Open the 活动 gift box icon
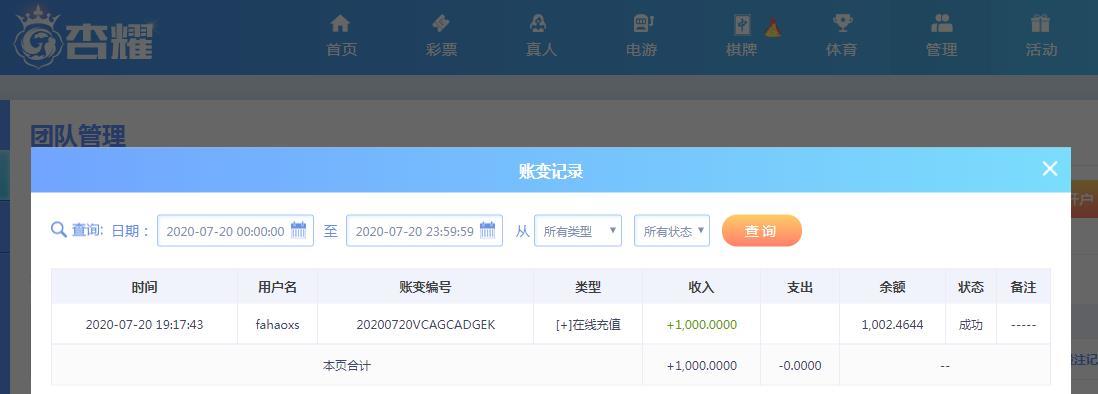 1041,23
